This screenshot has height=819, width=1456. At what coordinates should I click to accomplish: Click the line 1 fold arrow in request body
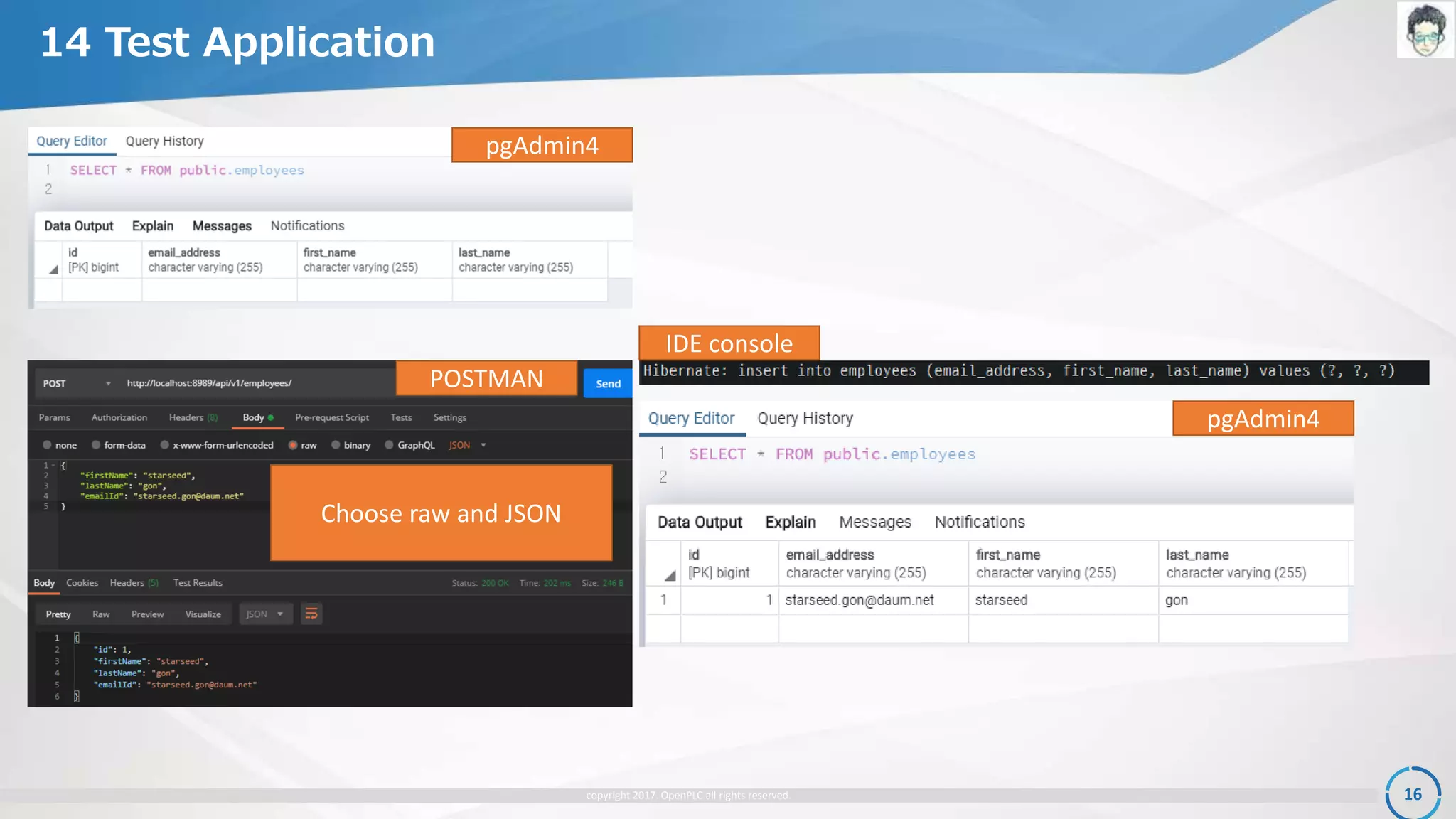53,466
